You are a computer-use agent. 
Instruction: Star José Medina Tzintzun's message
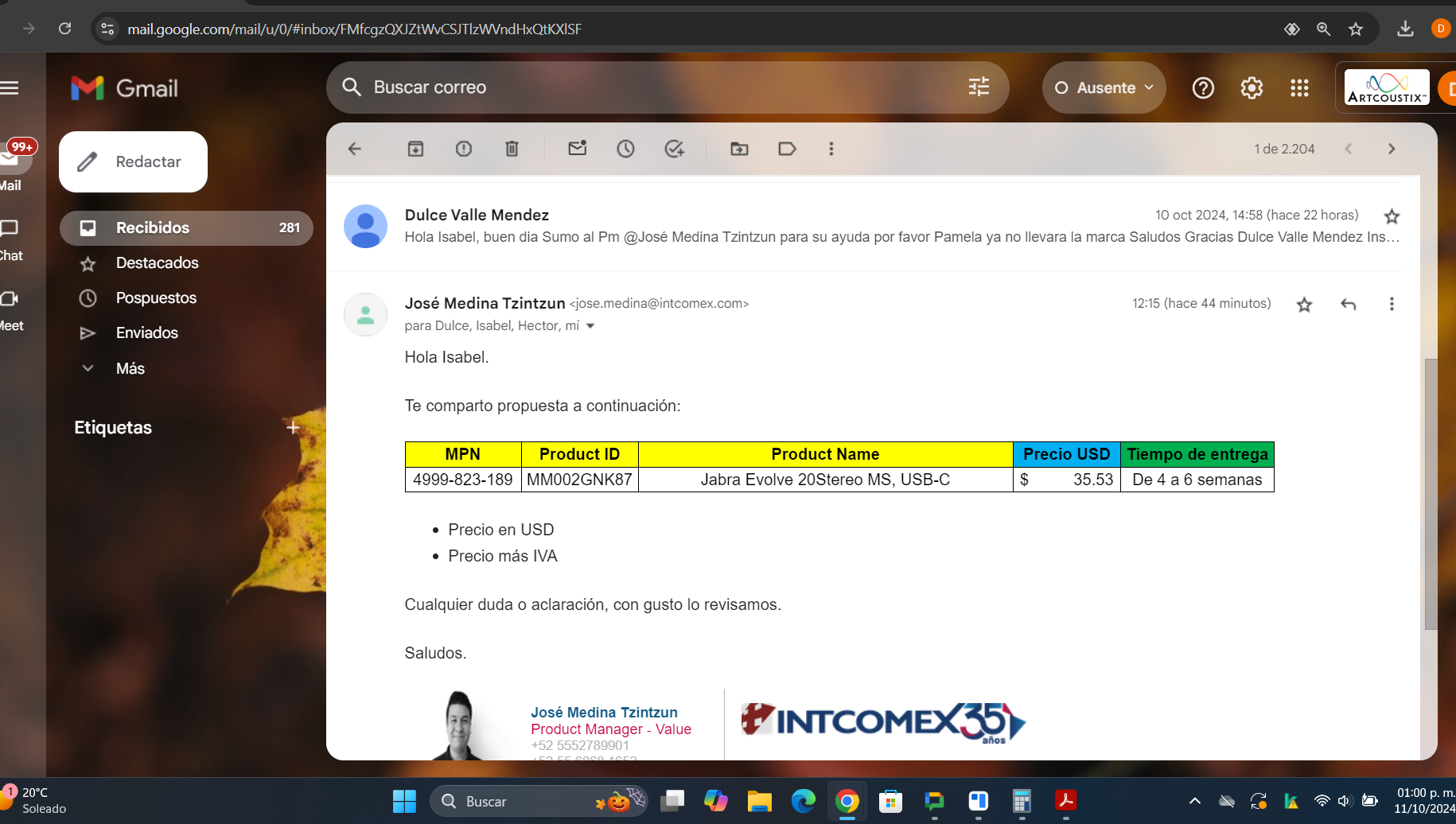coord(1304,305)
